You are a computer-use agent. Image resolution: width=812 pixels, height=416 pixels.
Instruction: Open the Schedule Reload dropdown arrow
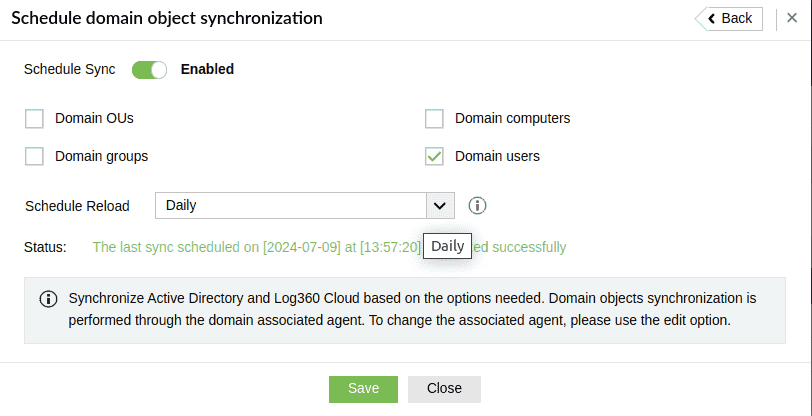439,206
